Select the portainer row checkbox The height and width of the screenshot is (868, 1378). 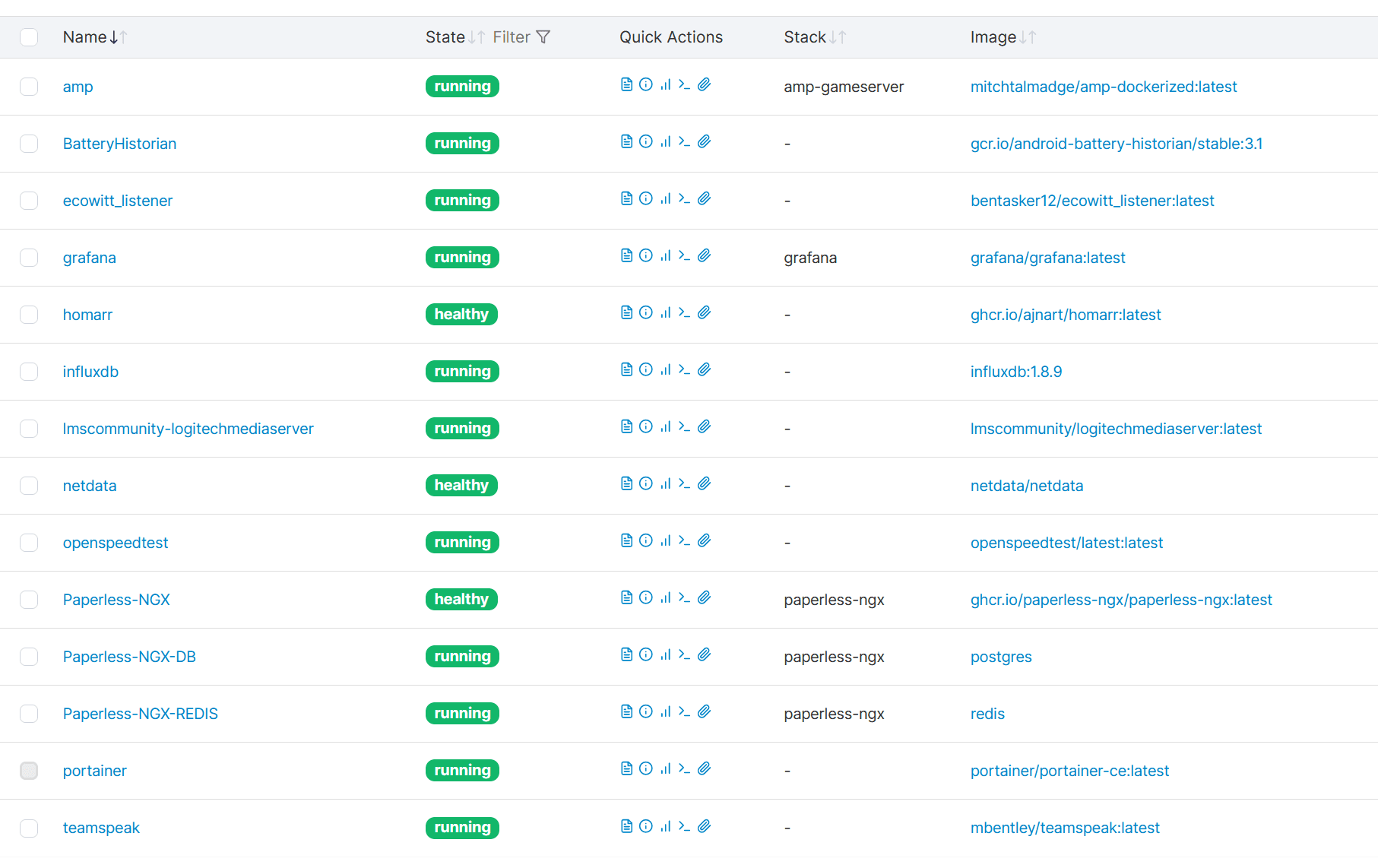29,771
